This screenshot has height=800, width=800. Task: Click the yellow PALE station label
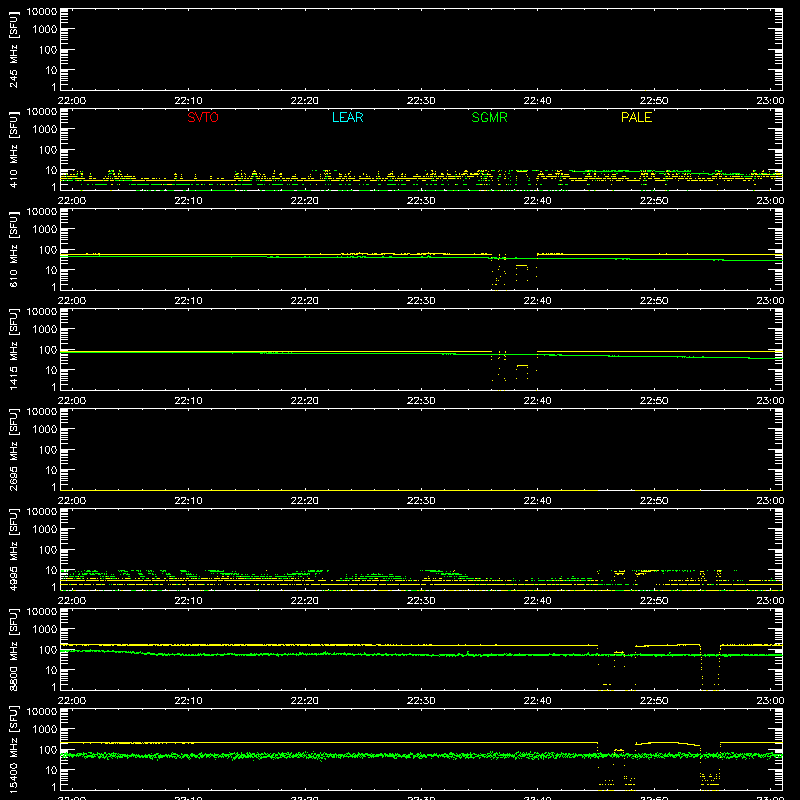tap(636, 117)
